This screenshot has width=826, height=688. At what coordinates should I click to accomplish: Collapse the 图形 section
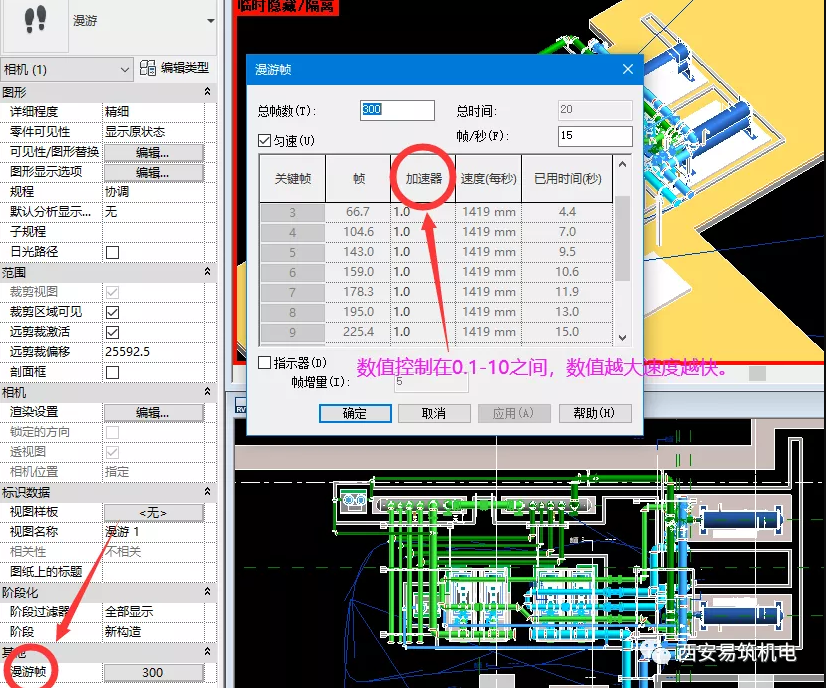(208, 92)
